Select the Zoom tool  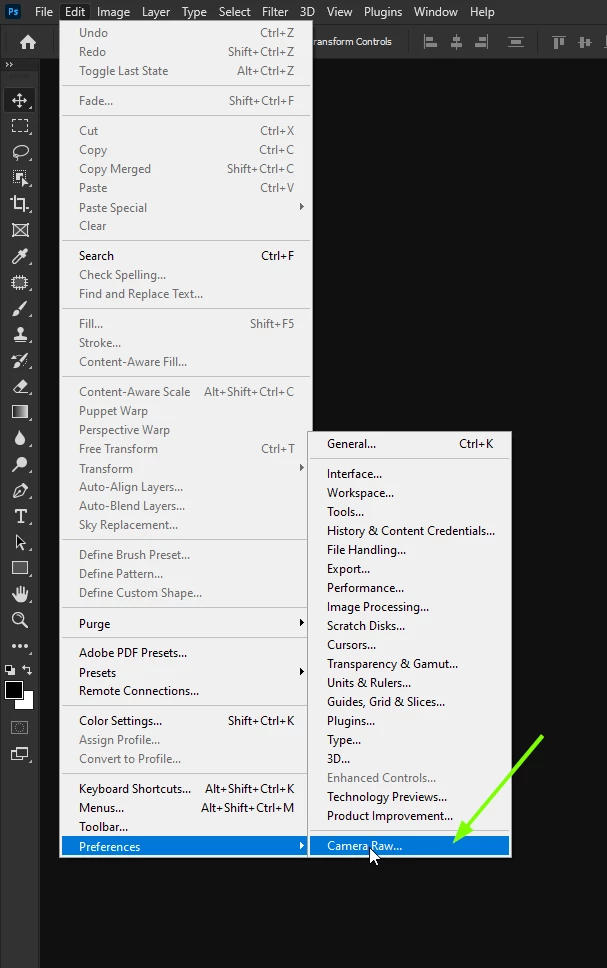pos(20,620)
